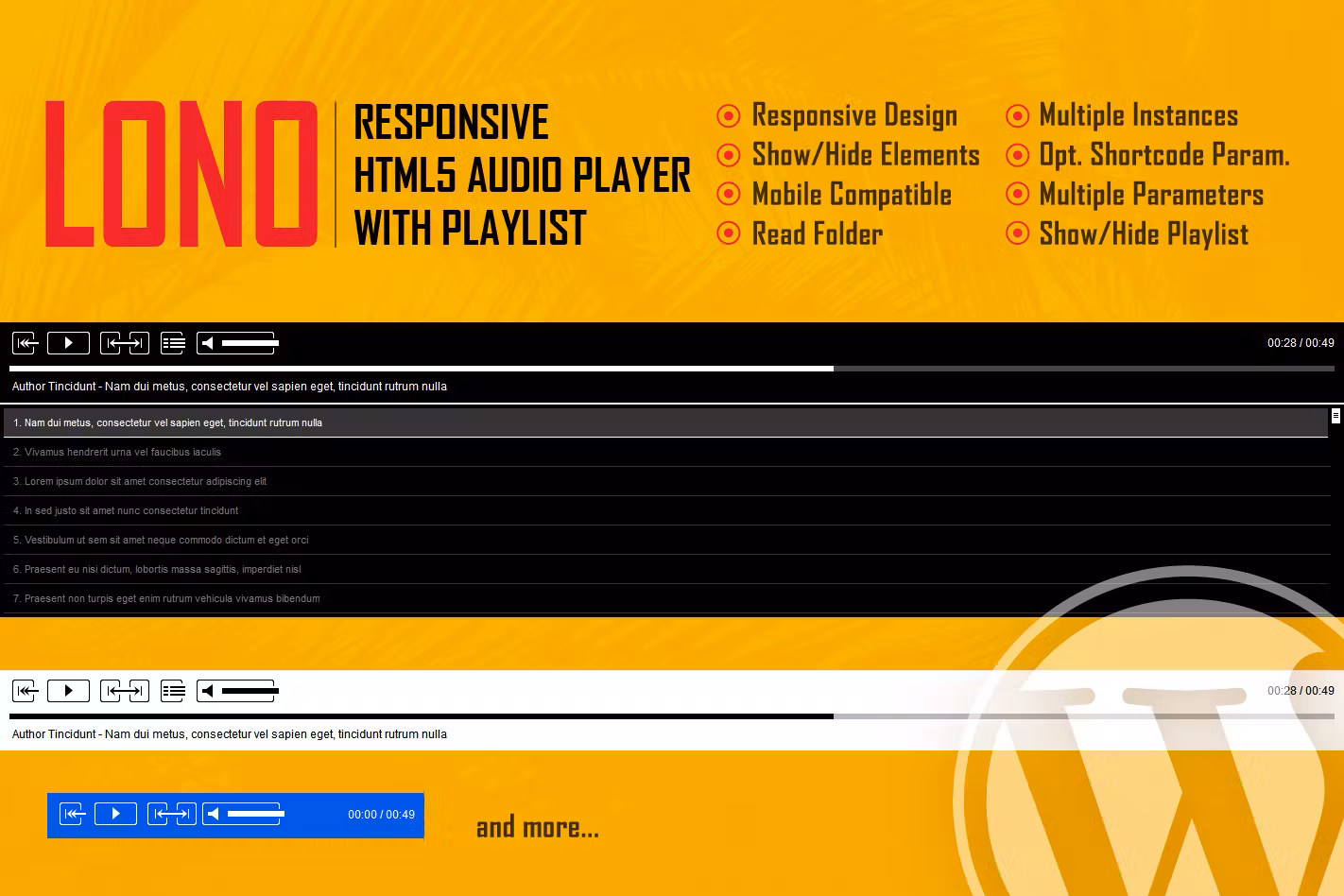The height and width of the screenshot is (896, 1344).
Task: Click the 00:00 / 00:49 time in blue player
Action: [x=381, y=814]
